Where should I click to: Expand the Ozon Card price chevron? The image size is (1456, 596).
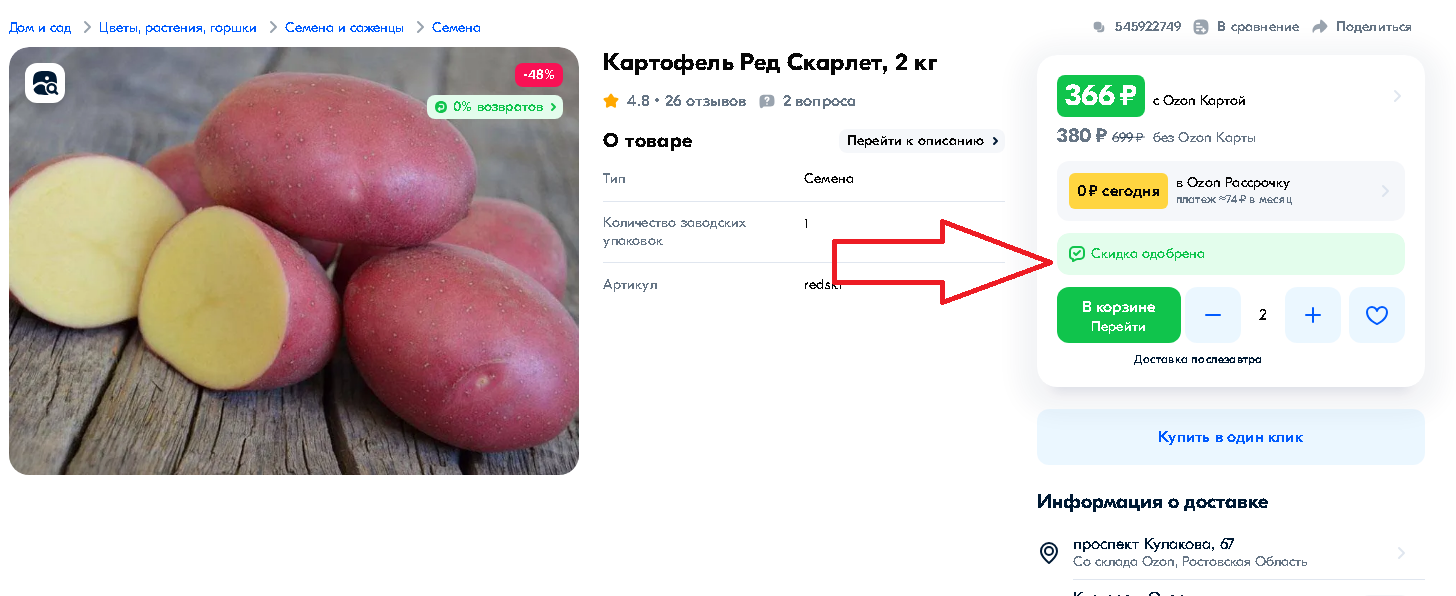coord(1397,96)
